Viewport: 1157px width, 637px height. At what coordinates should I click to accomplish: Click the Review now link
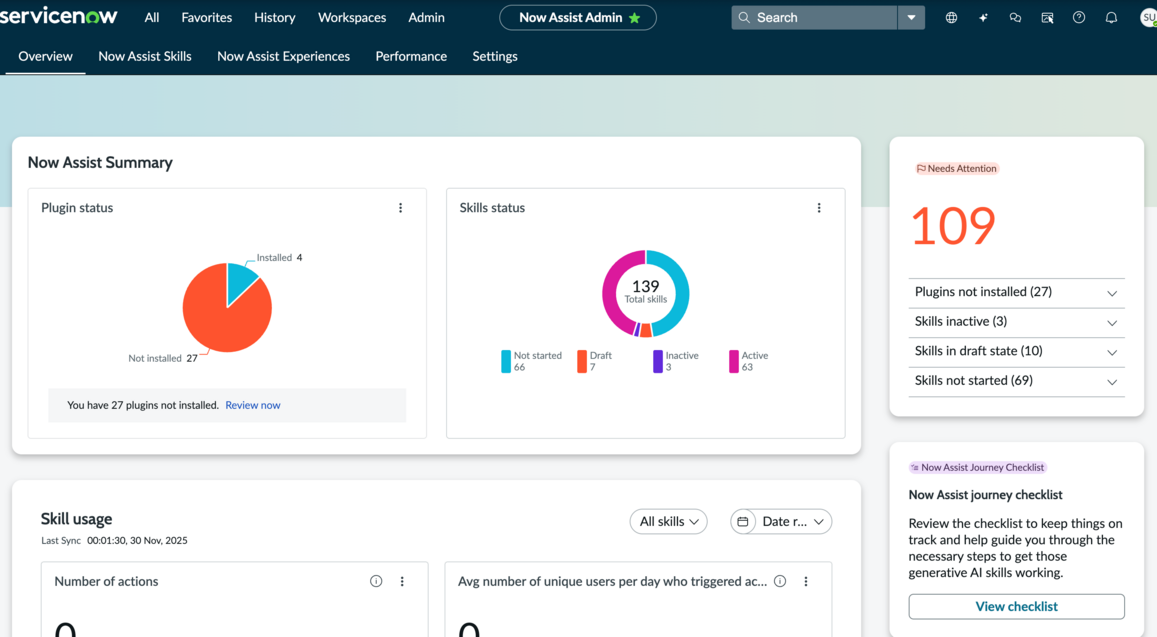(x=253, y=405)
